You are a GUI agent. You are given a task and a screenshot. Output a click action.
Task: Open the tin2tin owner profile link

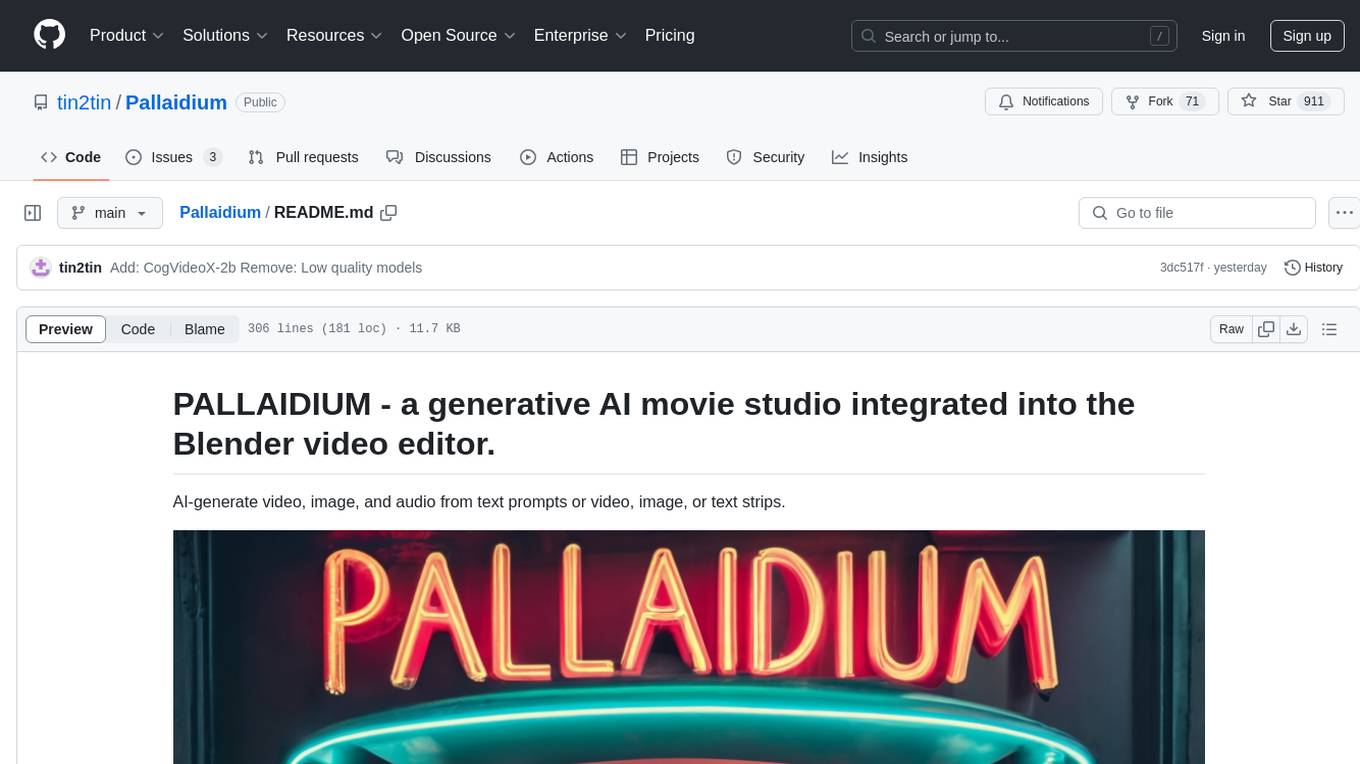pos(84,102)
